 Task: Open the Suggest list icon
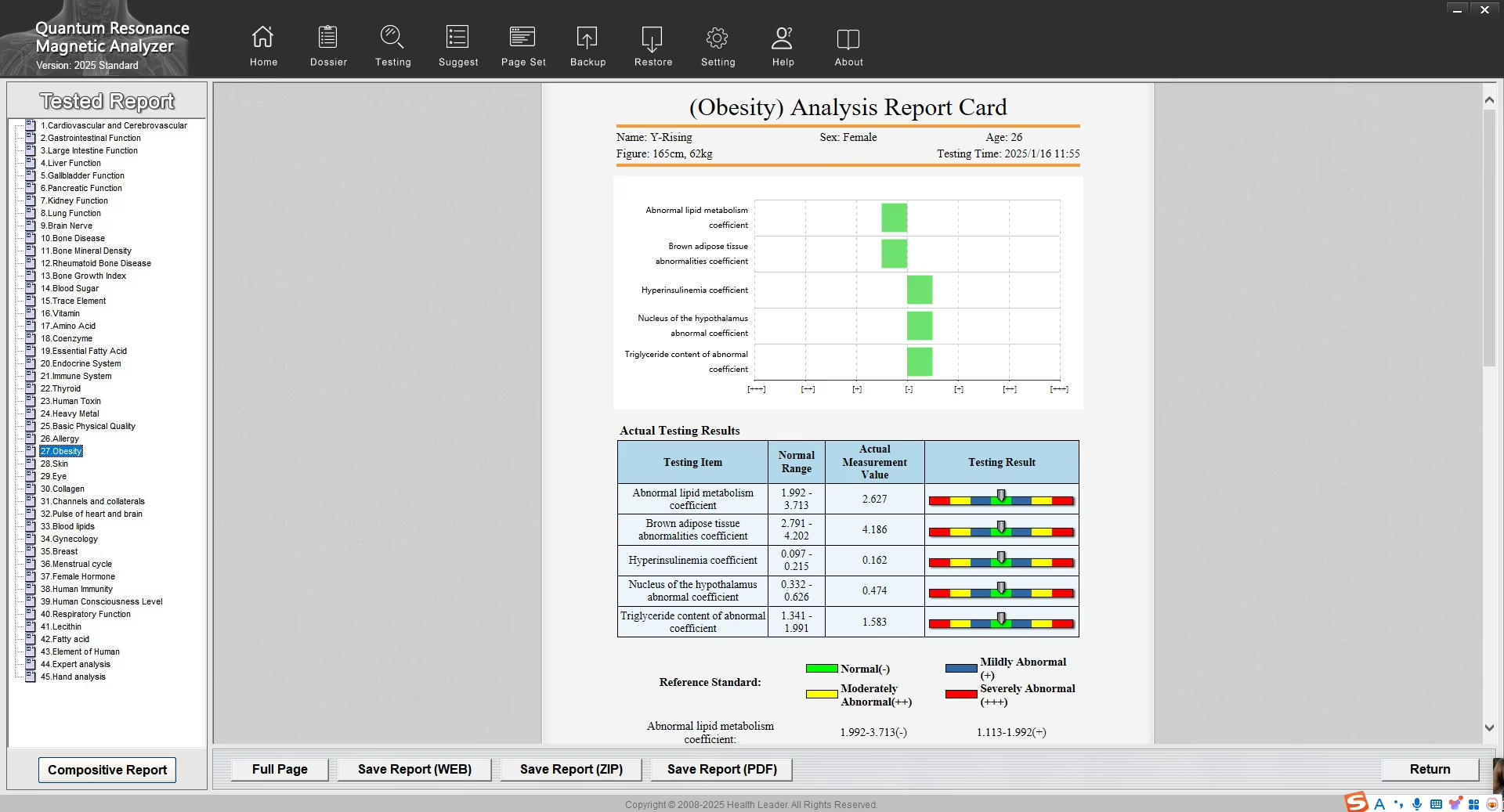[x=457, y=37]
